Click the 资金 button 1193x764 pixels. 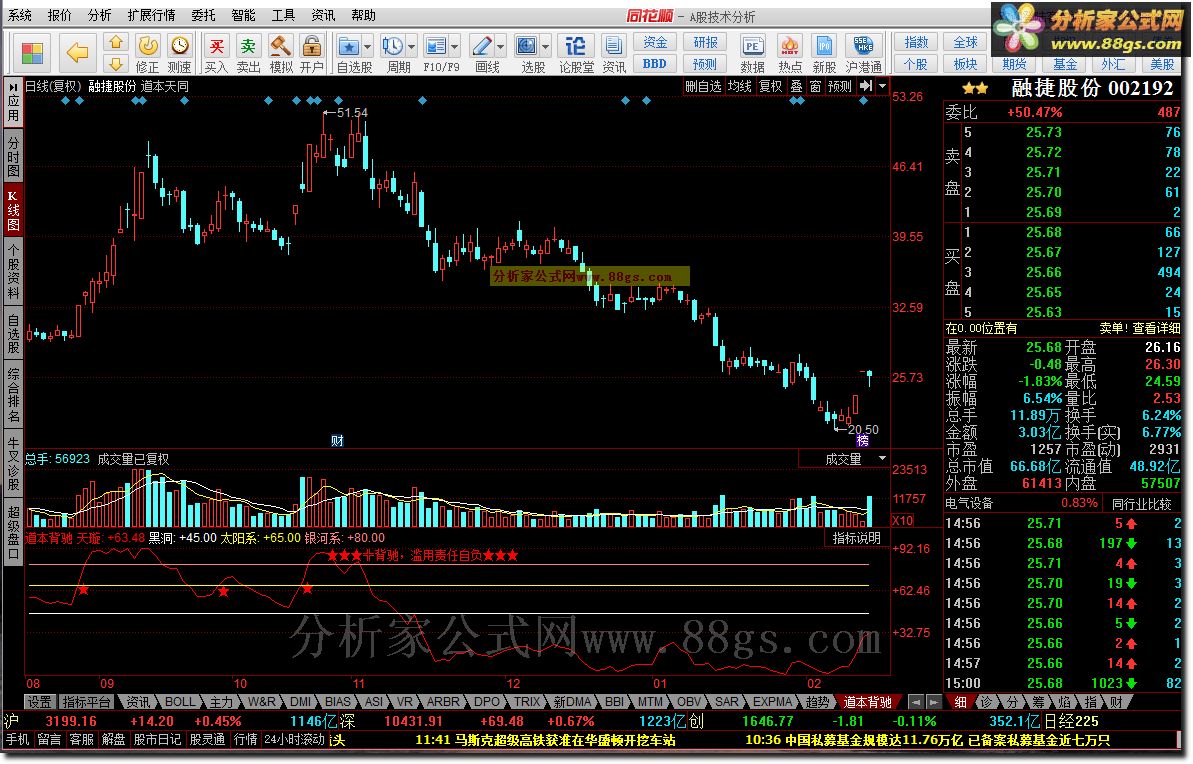[x=655, y=43]
